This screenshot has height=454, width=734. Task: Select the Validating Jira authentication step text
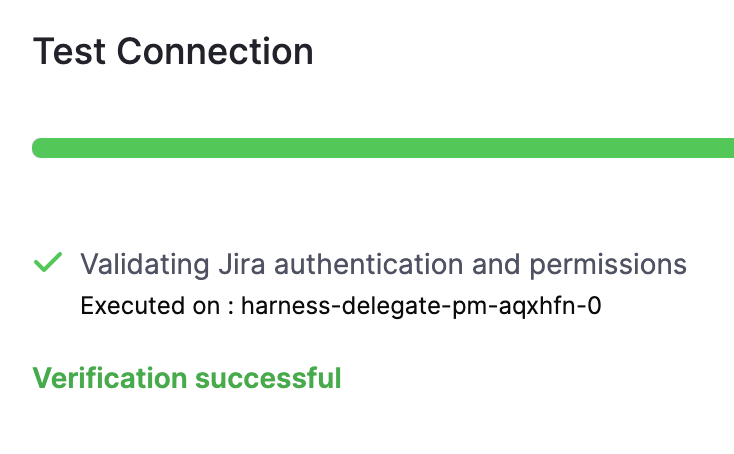[383, 264]
